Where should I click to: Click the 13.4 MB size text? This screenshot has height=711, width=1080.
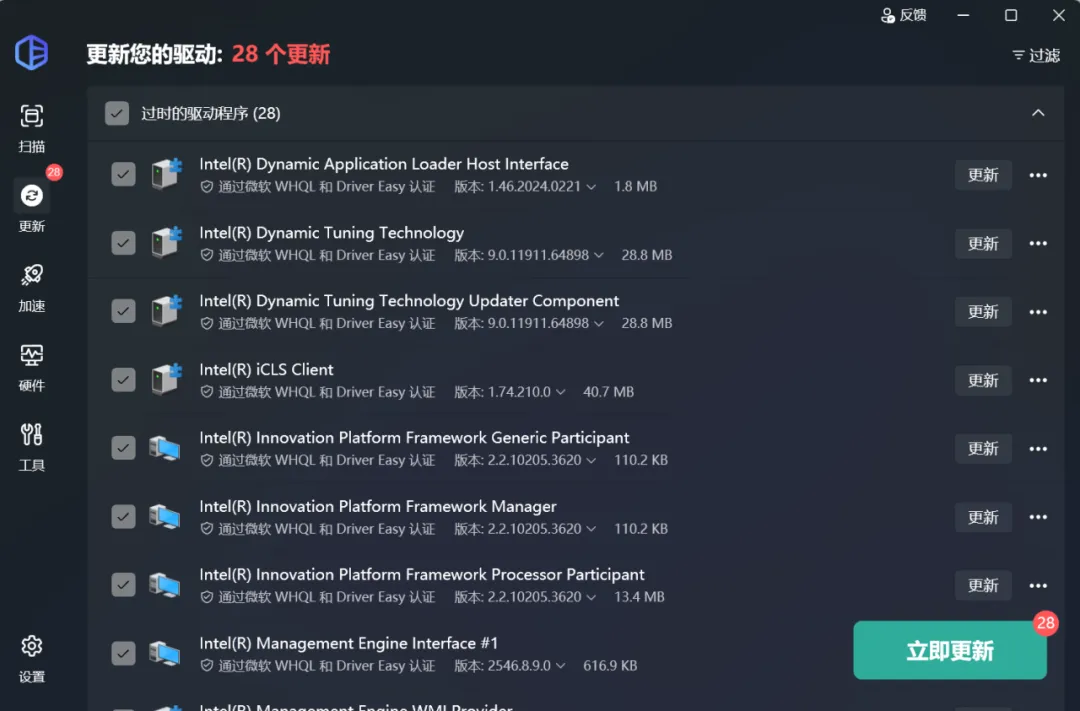point(639,597)
